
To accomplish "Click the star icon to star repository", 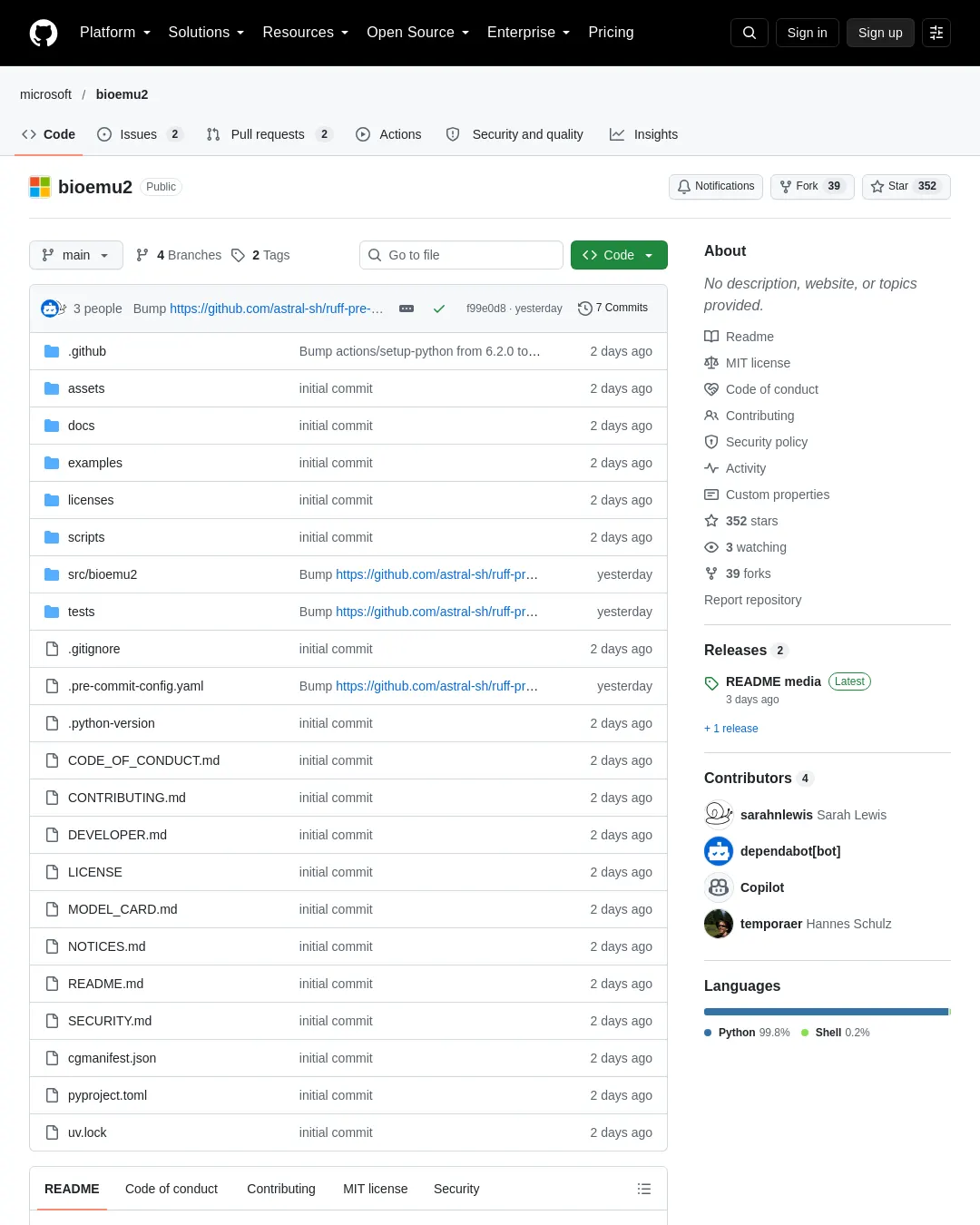I will 877,186.
